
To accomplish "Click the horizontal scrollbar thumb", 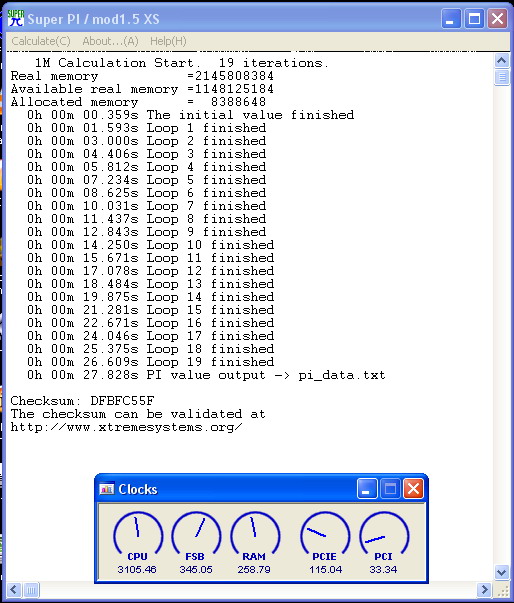I will click(x=32, y=590).
